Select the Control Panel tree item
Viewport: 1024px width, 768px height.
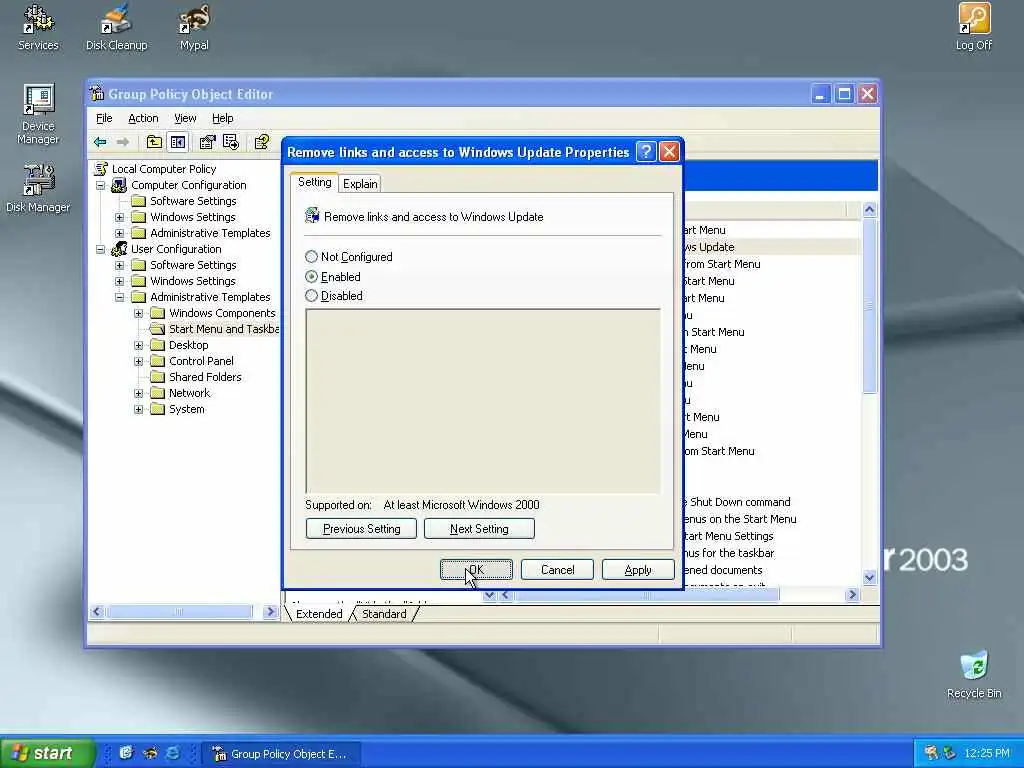coord(201,360)
